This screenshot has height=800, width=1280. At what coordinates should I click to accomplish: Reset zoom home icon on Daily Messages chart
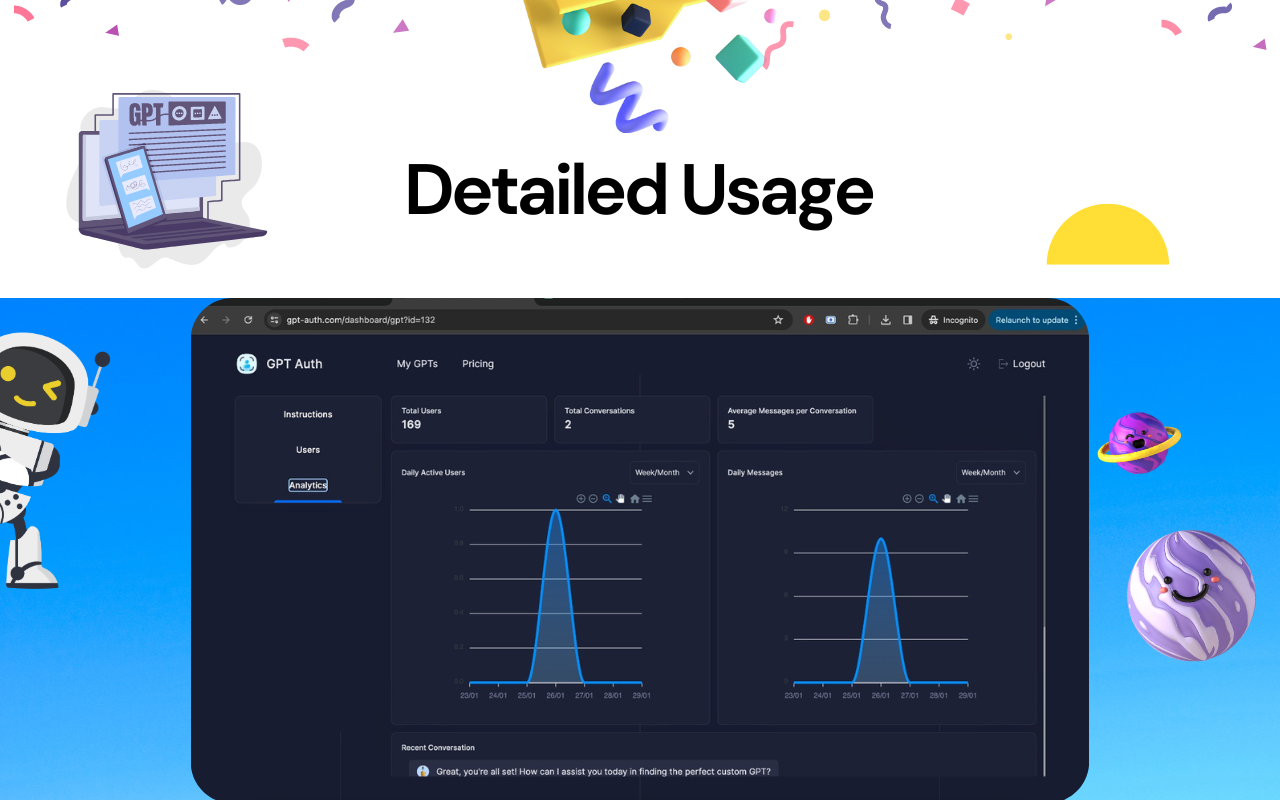tap(961, 498)
